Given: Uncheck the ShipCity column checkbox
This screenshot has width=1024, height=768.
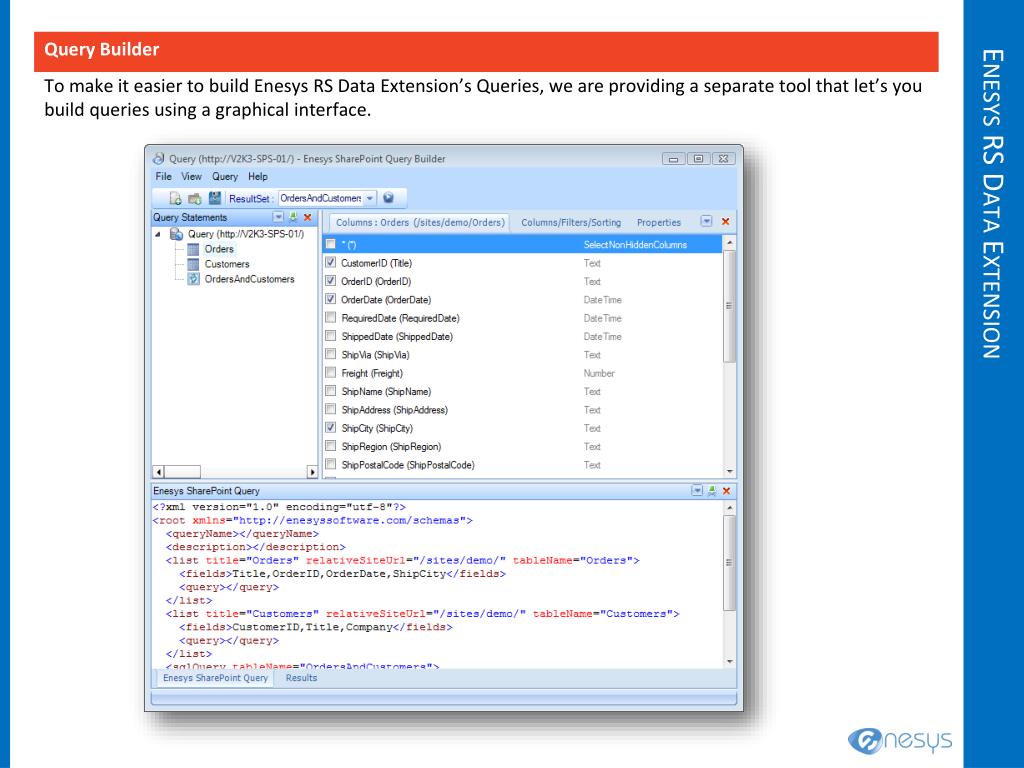Looking at the screenshot, I should point(330,428).
